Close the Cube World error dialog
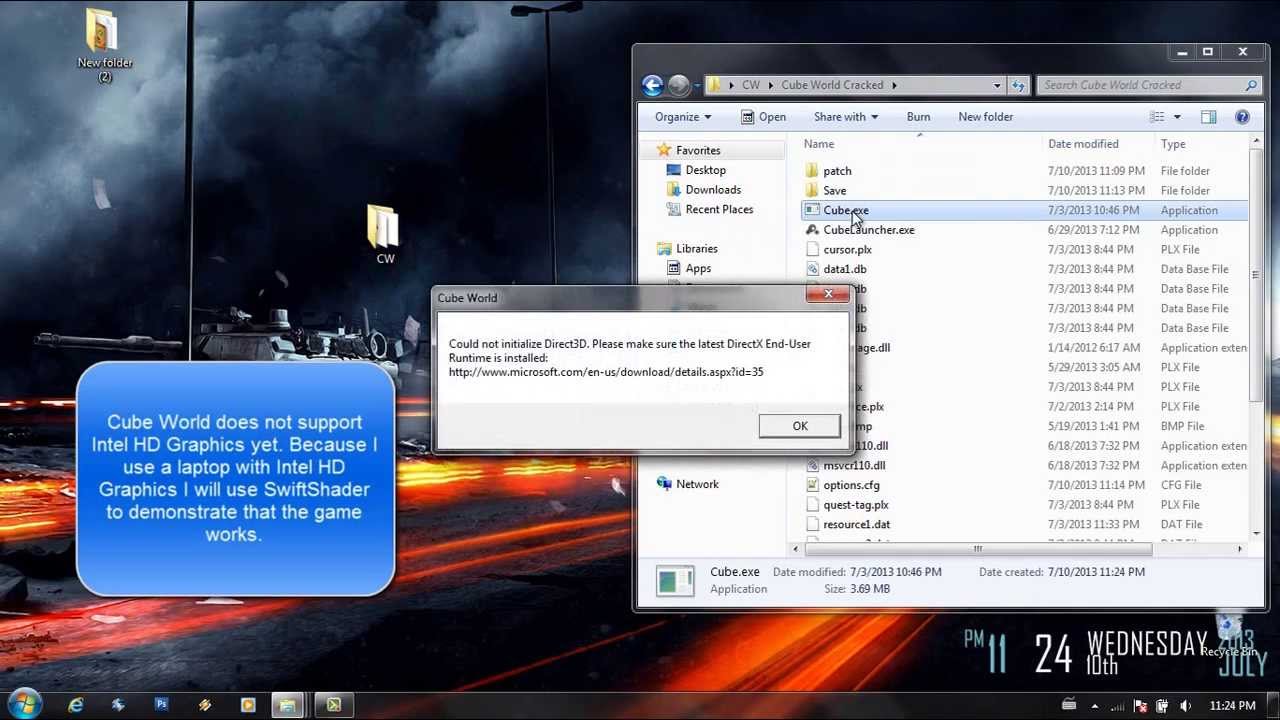The width and height of the screenshot is (1280, 720). 828,294
